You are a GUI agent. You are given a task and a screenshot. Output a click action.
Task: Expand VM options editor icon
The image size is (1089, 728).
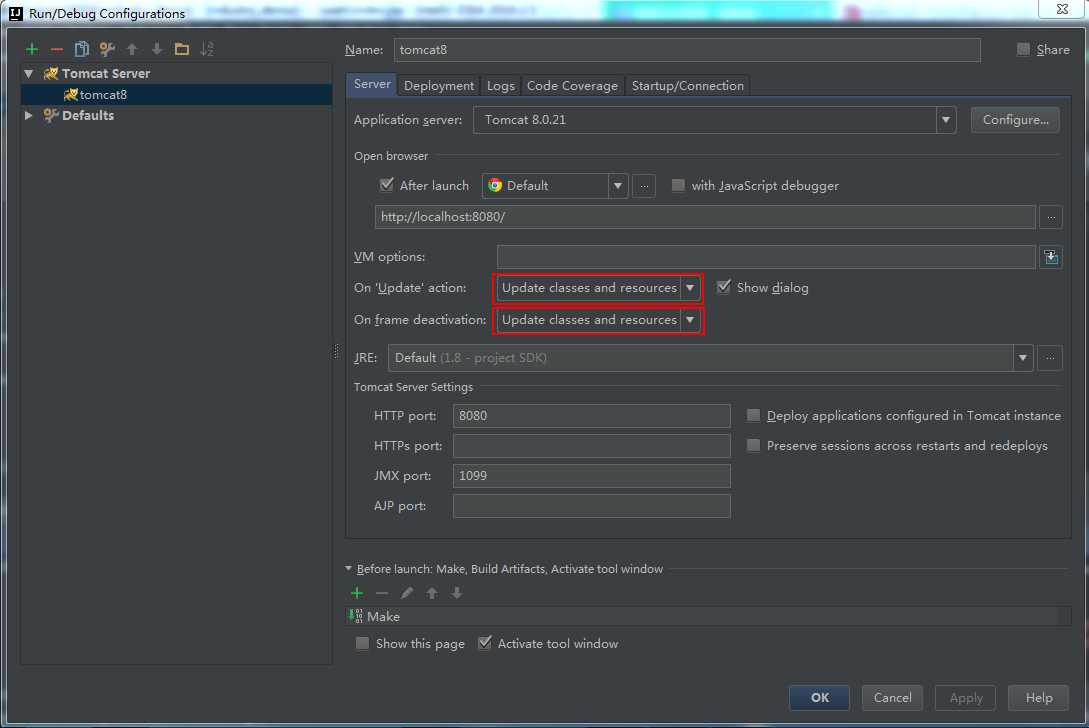pyautogui.click(x=1051, y=257)
